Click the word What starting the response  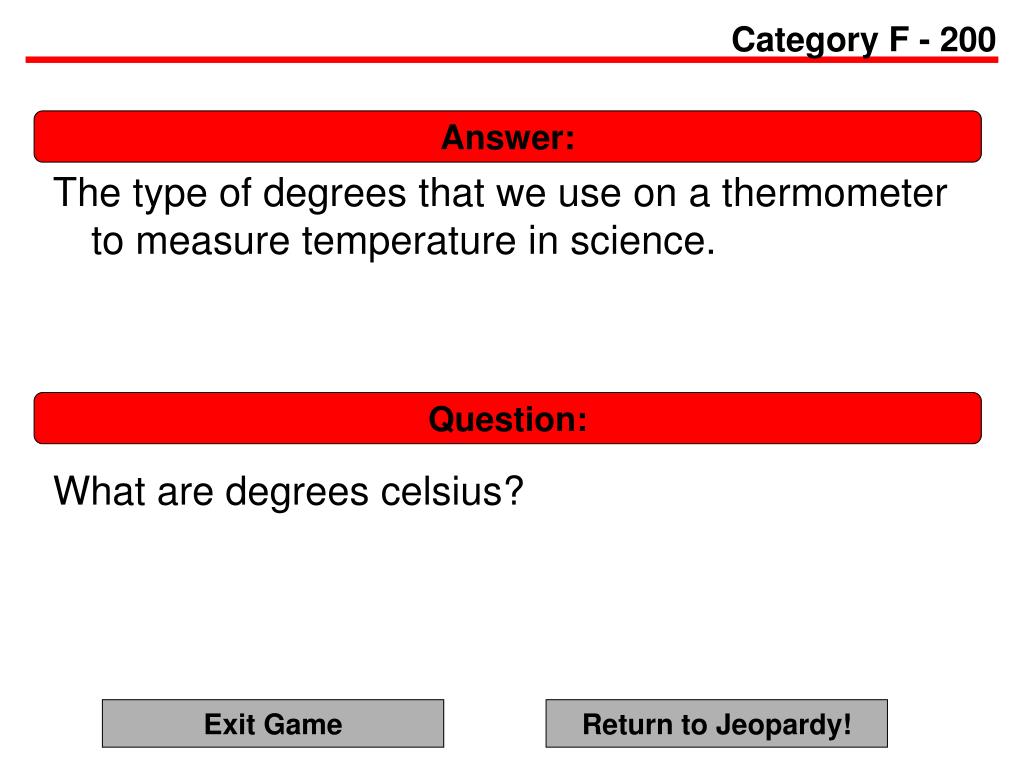click(99, 491)
